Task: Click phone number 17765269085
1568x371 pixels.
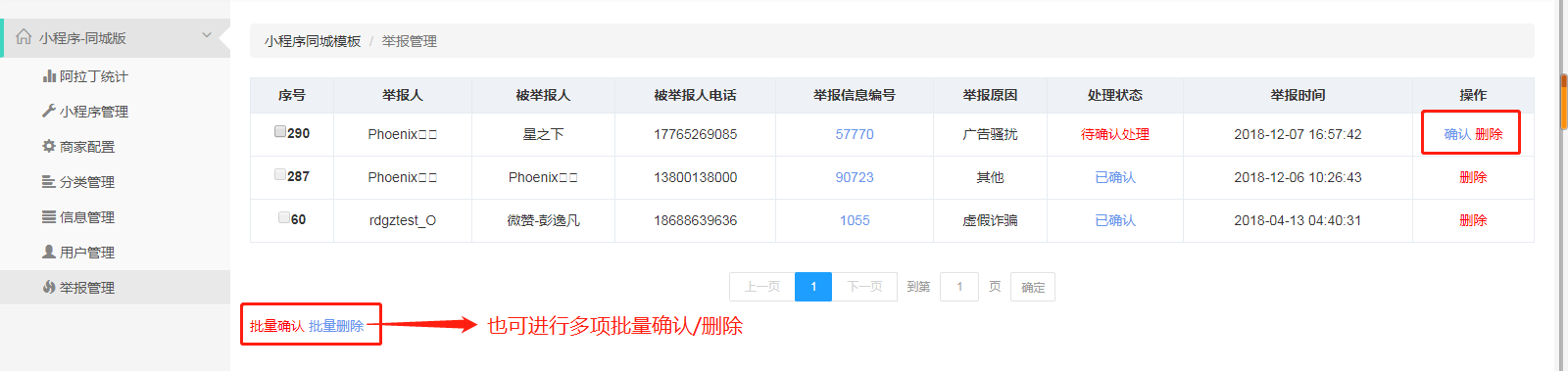Action: pyautogui.click(x=696, y=134)
